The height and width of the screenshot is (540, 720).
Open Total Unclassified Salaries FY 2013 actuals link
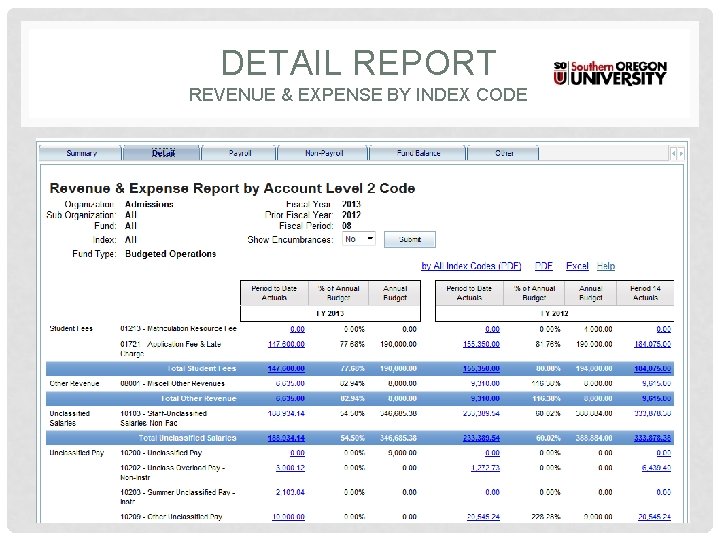point(286,438)
